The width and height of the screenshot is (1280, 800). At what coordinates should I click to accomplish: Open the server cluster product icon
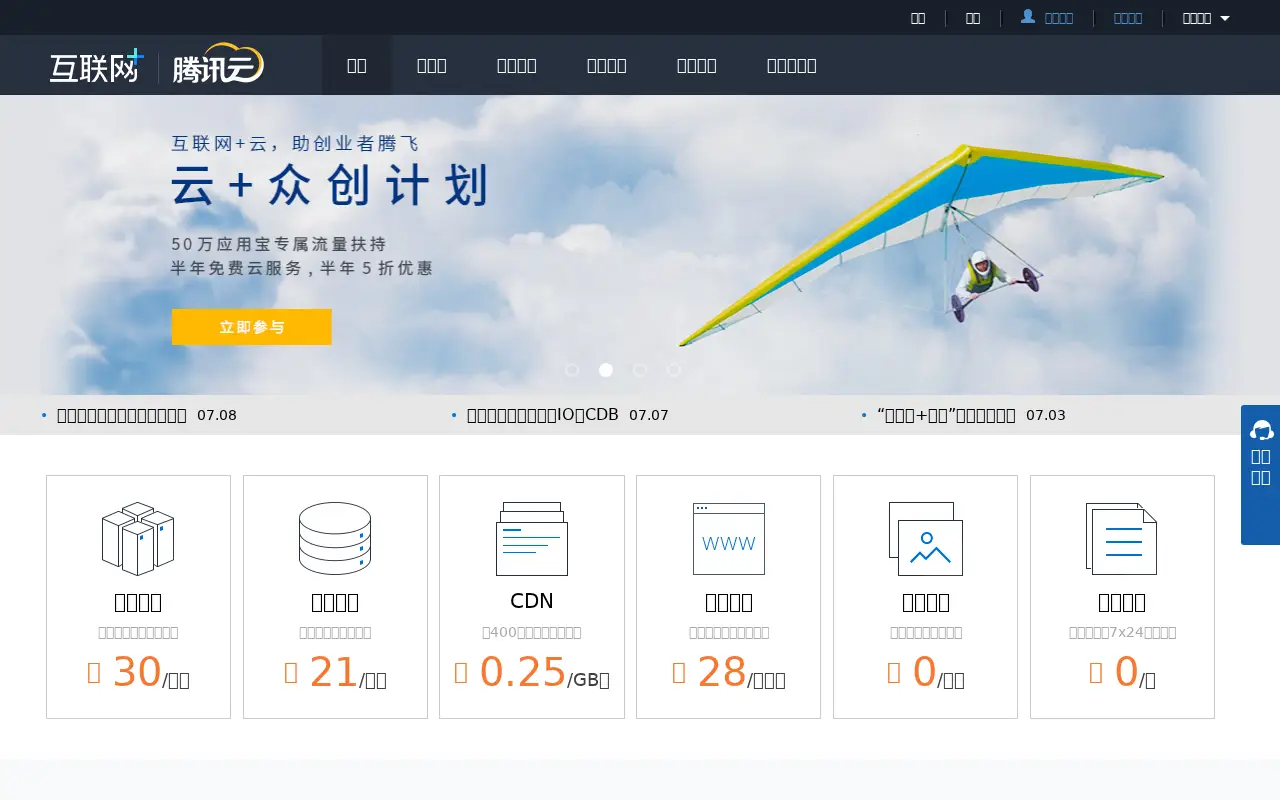tap(138, 538)
